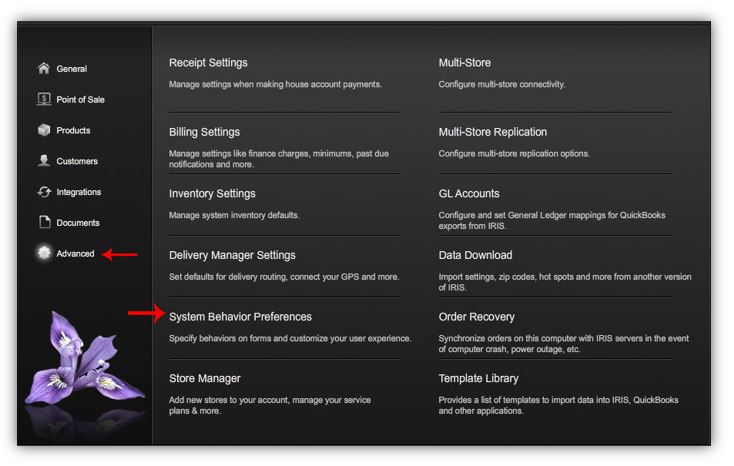Image resolution: width=734 pixels, height=466 pixels.
Task: Click the Products box icon
Action: [x=43, y=130]
